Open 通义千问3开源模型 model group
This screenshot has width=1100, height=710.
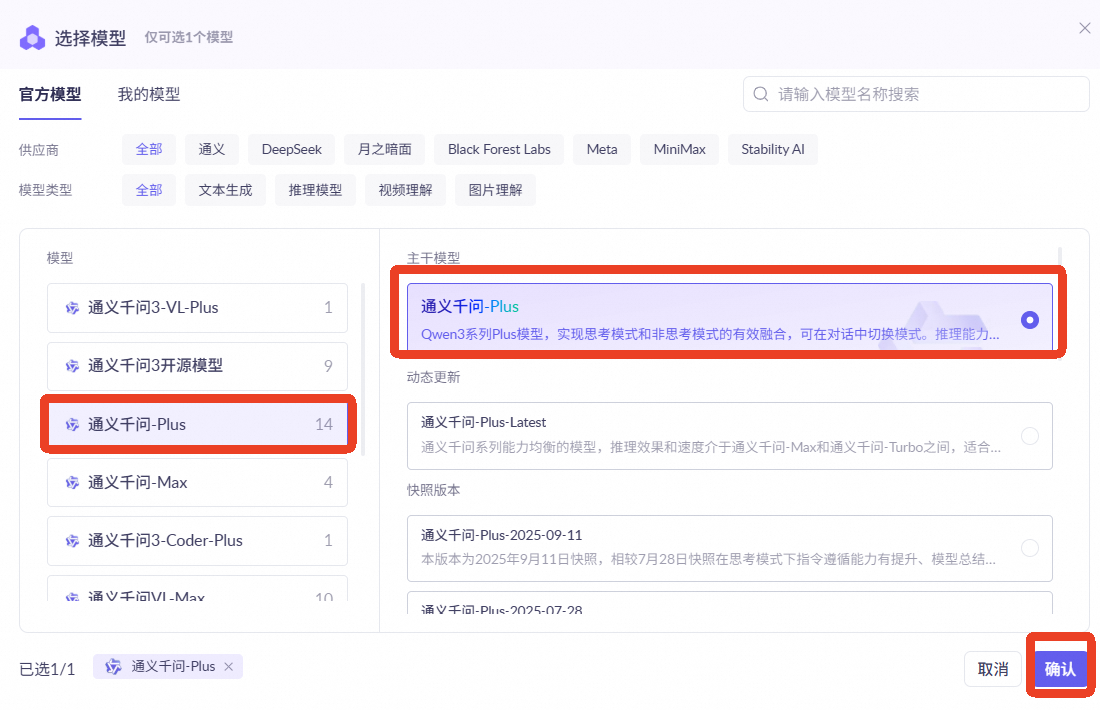point(197,366)
